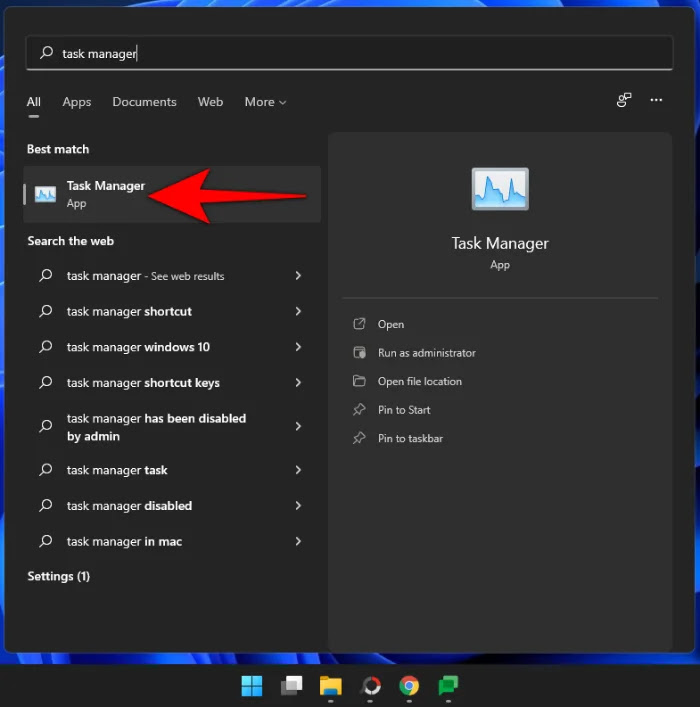The image size is (700, 707).
Task: Select 'task manager shortcut' suggestion
Action: tap(172, 311)
